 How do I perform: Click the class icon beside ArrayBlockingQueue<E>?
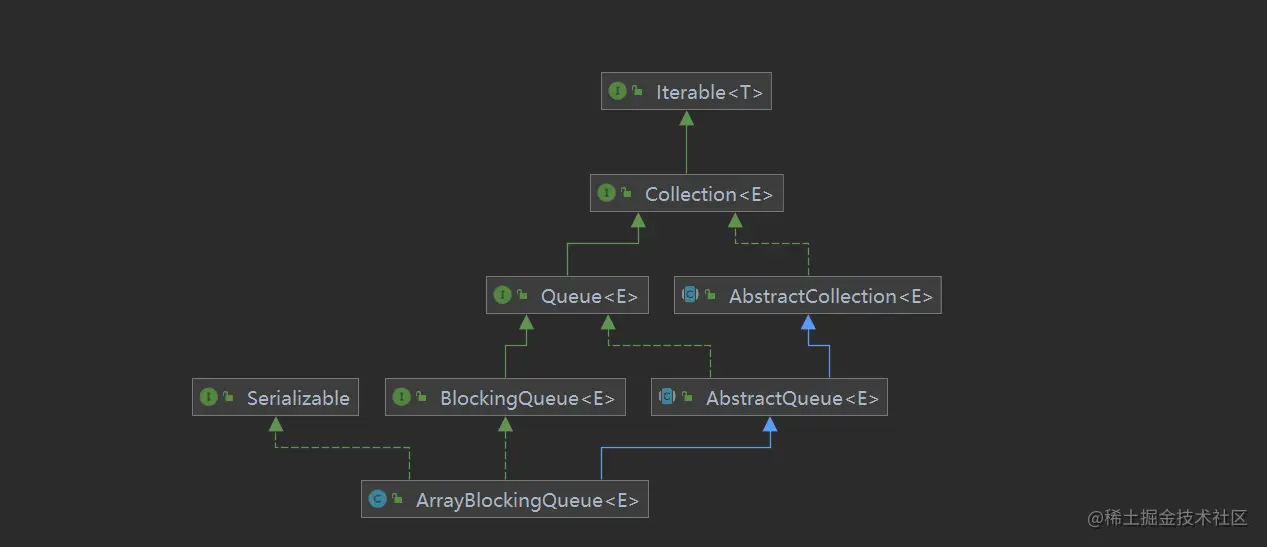point(377,500)
